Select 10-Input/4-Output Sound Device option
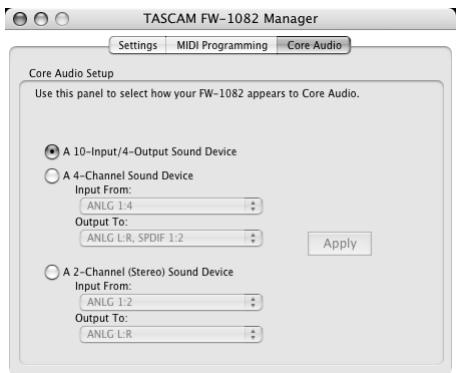 [52, 152]
